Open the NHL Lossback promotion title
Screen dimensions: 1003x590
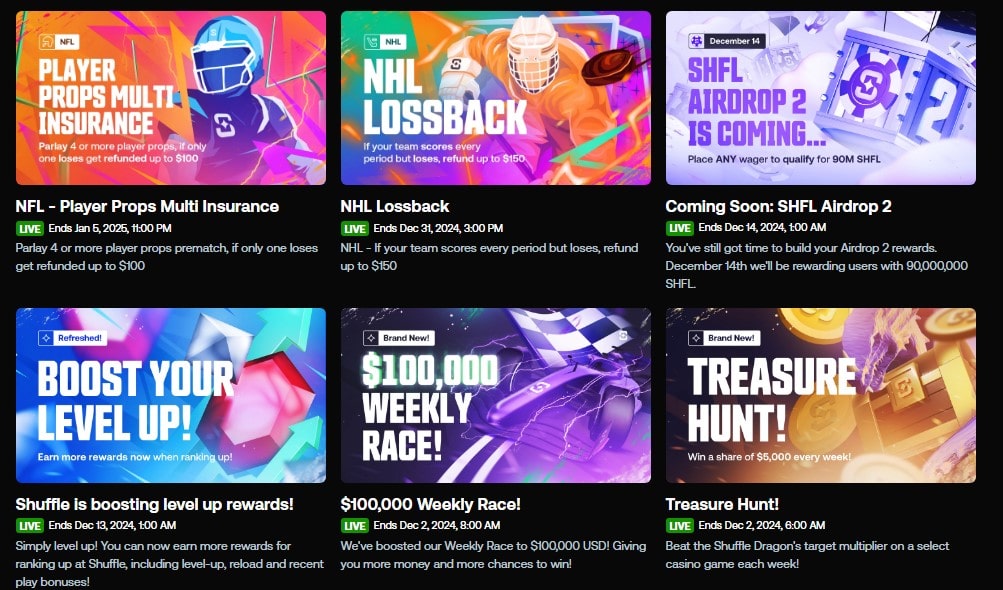[395, 206]
